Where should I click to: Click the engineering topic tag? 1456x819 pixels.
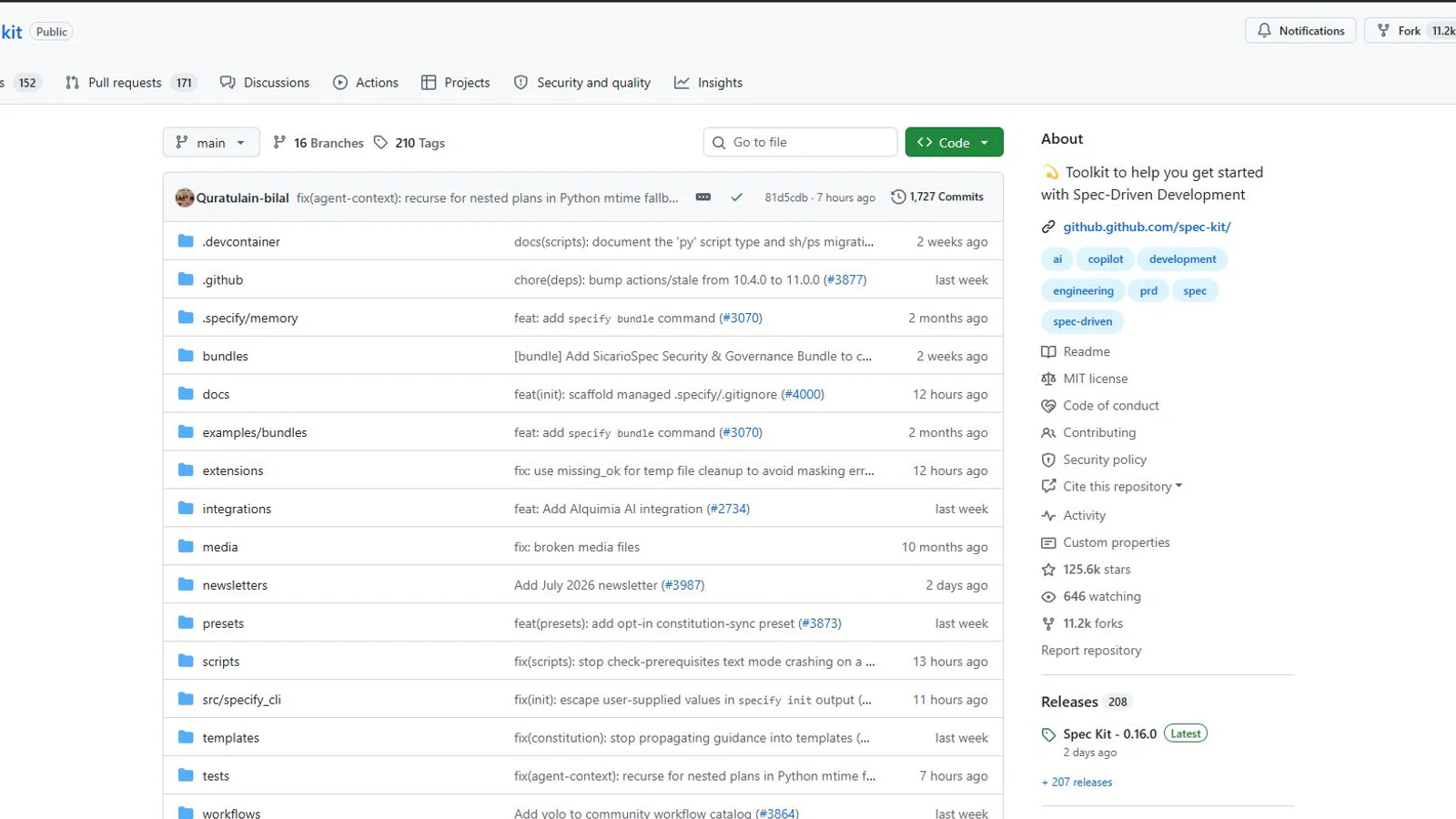(x=1083, y=291)
